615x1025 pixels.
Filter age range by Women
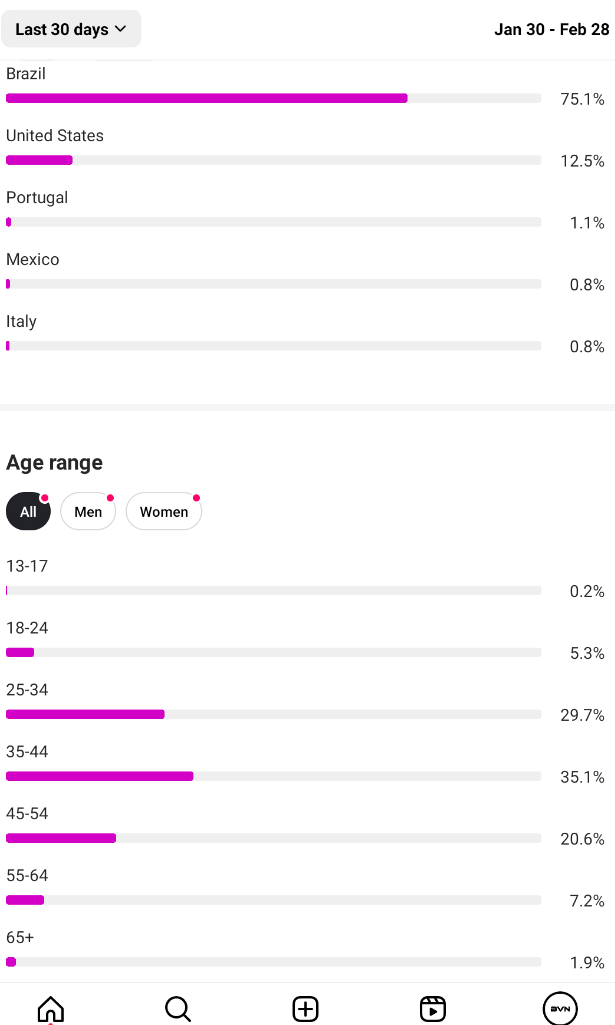click(164, 511)
